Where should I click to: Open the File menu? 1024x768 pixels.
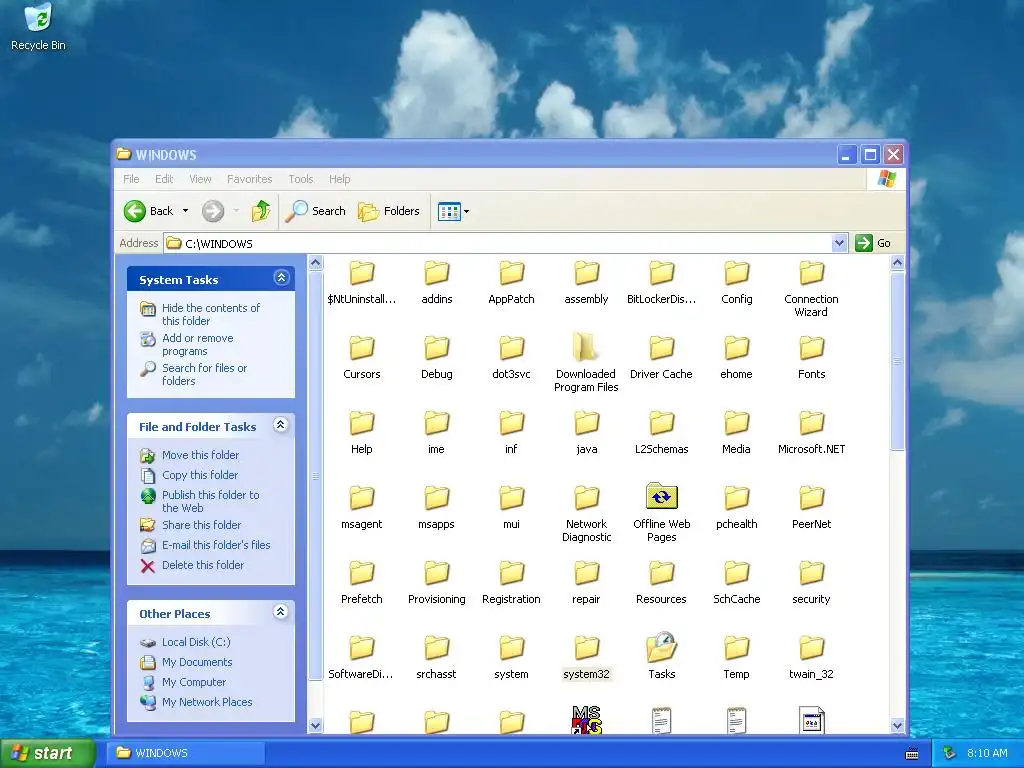[x=131, y=179]
